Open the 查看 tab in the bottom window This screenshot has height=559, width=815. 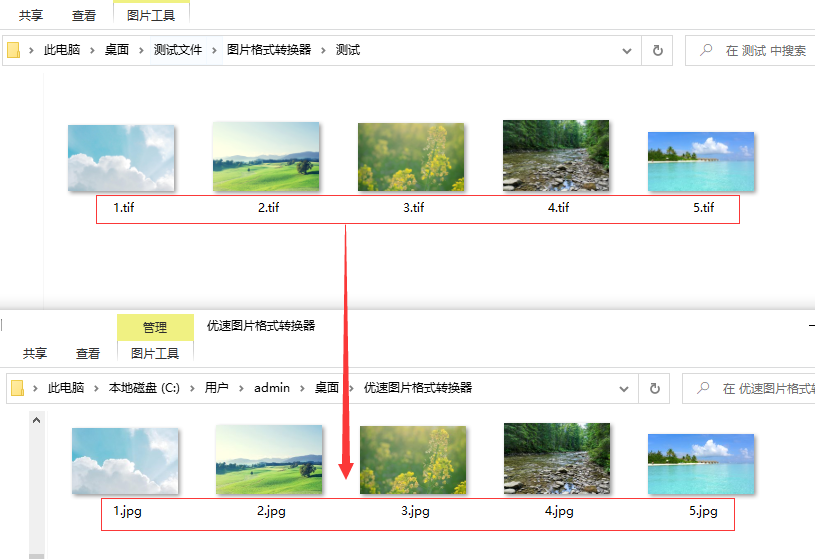point(88,354)
